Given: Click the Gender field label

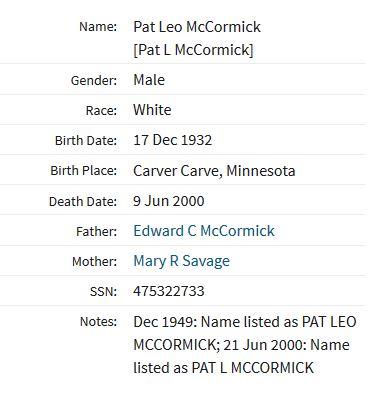Looking at the screenshot, I should point(94,80).
